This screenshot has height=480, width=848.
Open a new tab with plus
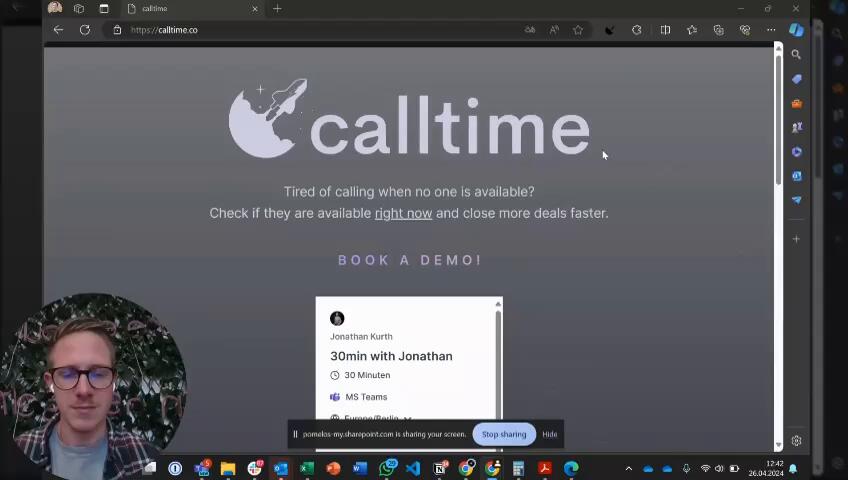277,9
